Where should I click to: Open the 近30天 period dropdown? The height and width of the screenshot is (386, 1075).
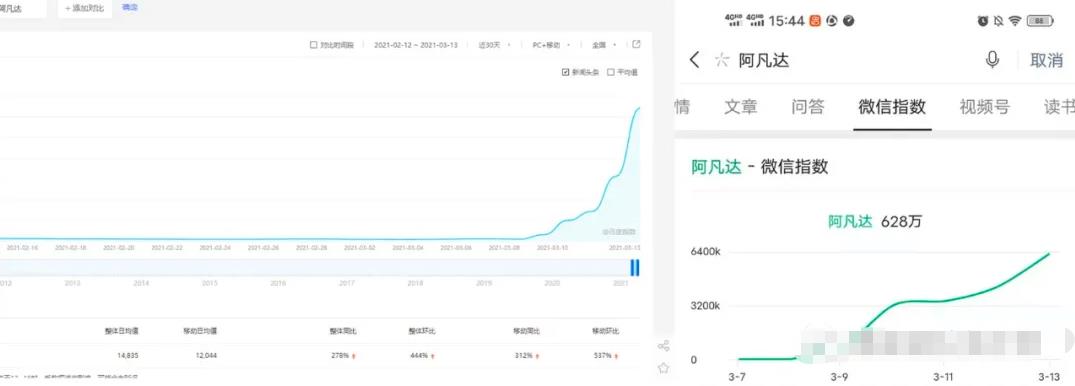[494, 45]
